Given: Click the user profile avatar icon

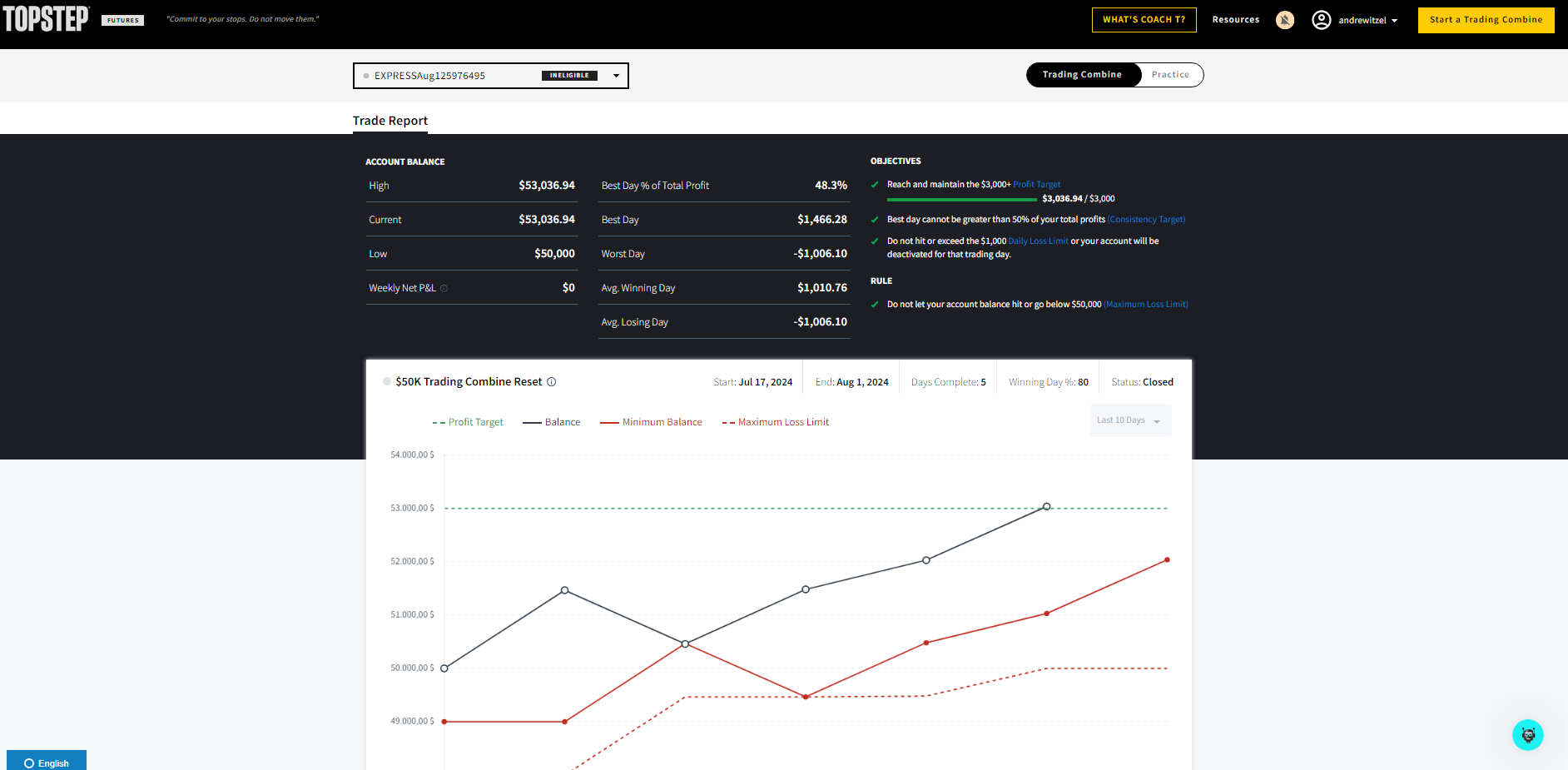Looking at the screenshot, I should point(1322,20).
